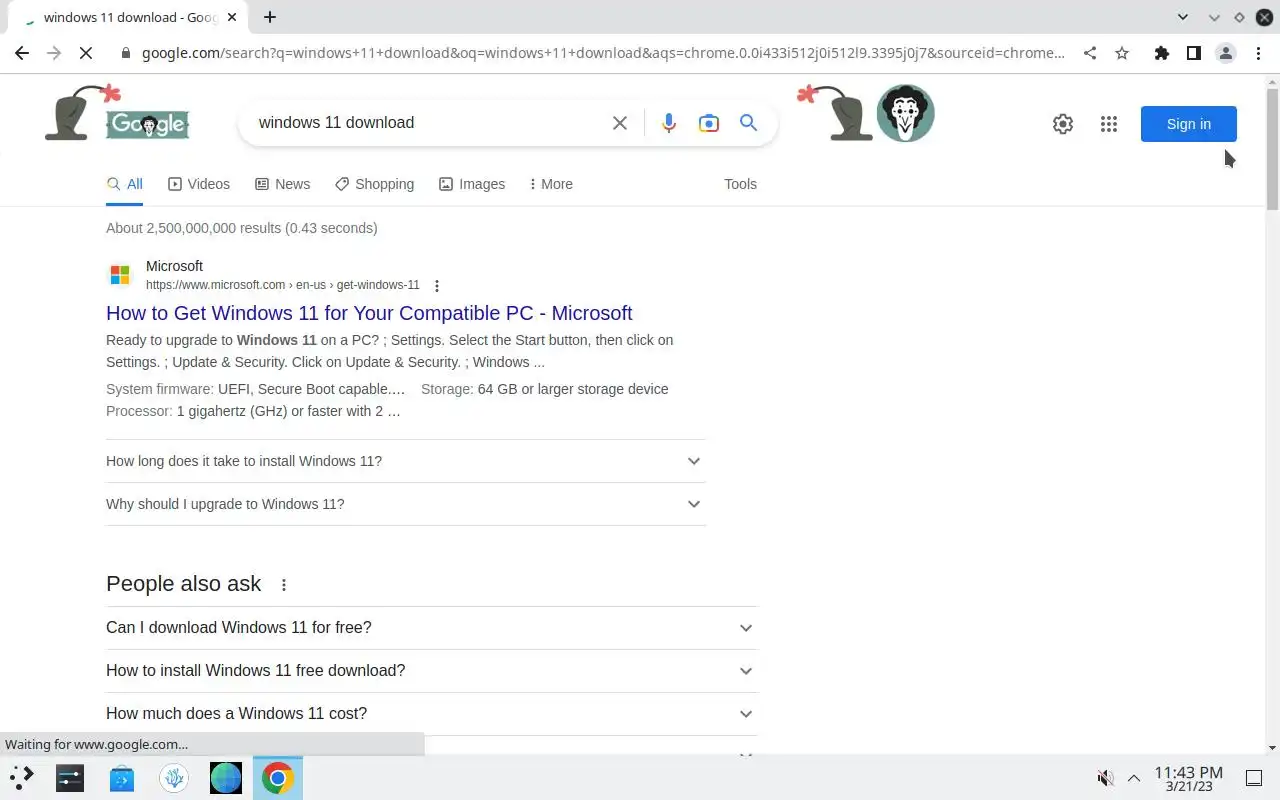View site information lock icon
The image size is (1280, 800).
coord(126,53)
